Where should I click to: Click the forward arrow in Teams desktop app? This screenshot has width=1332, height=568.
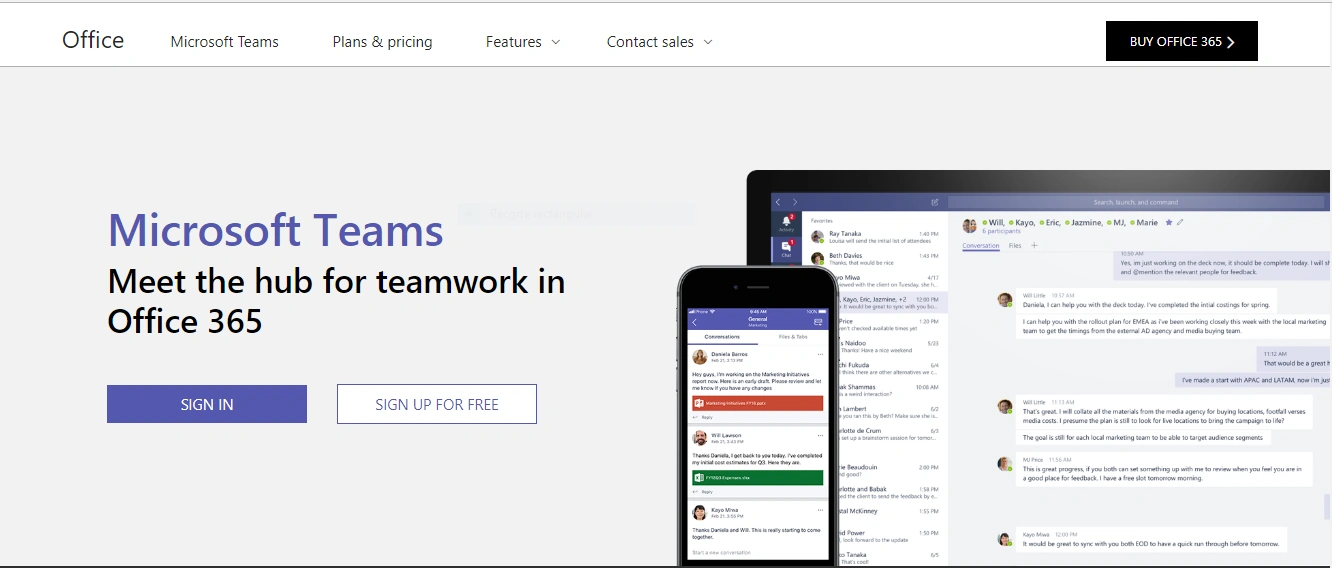pyautogui.click(x=795, y=202)
